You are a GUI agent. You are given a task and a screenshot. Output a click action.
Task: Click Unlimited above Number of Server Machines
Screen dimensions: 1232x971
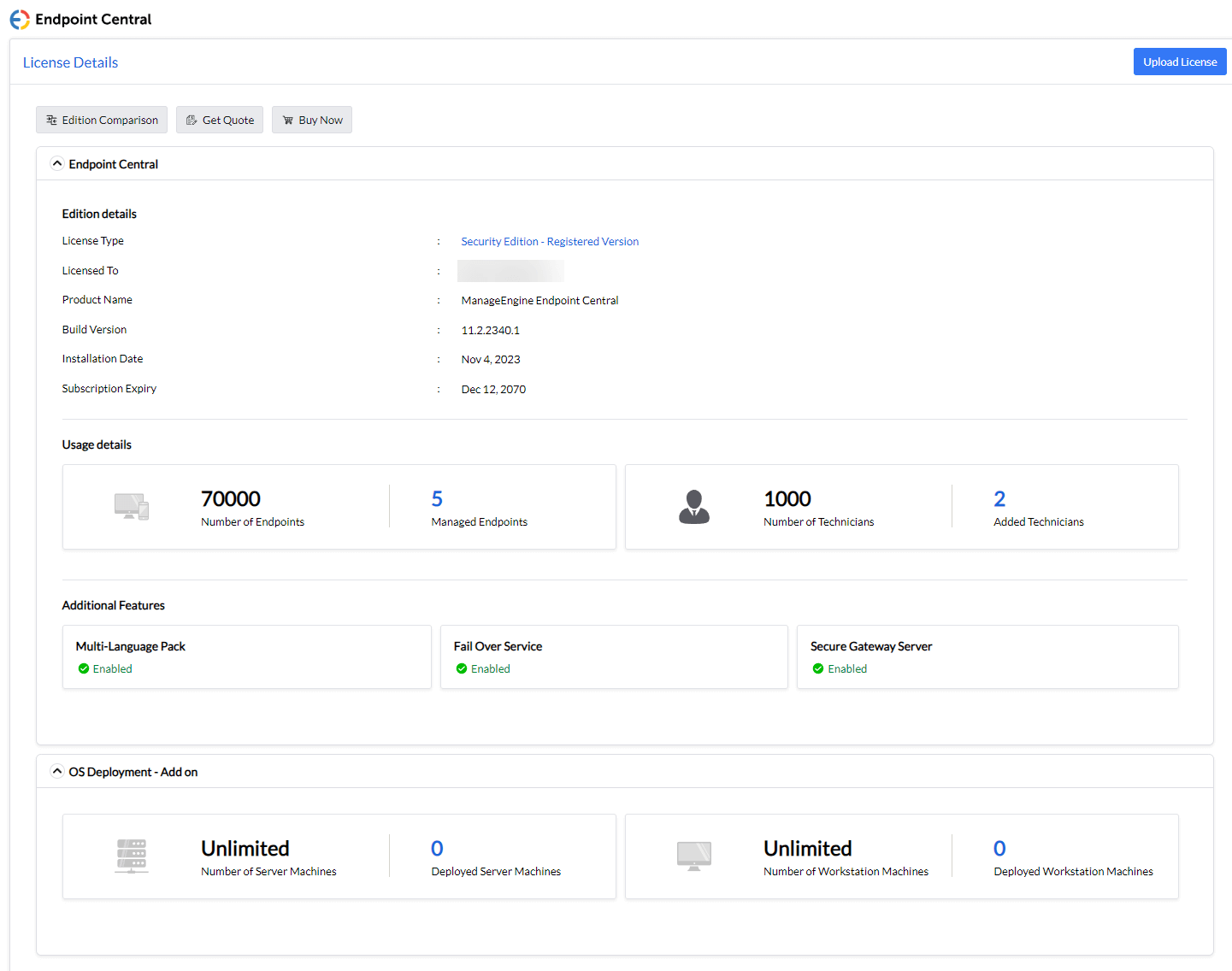coord(245,848)
